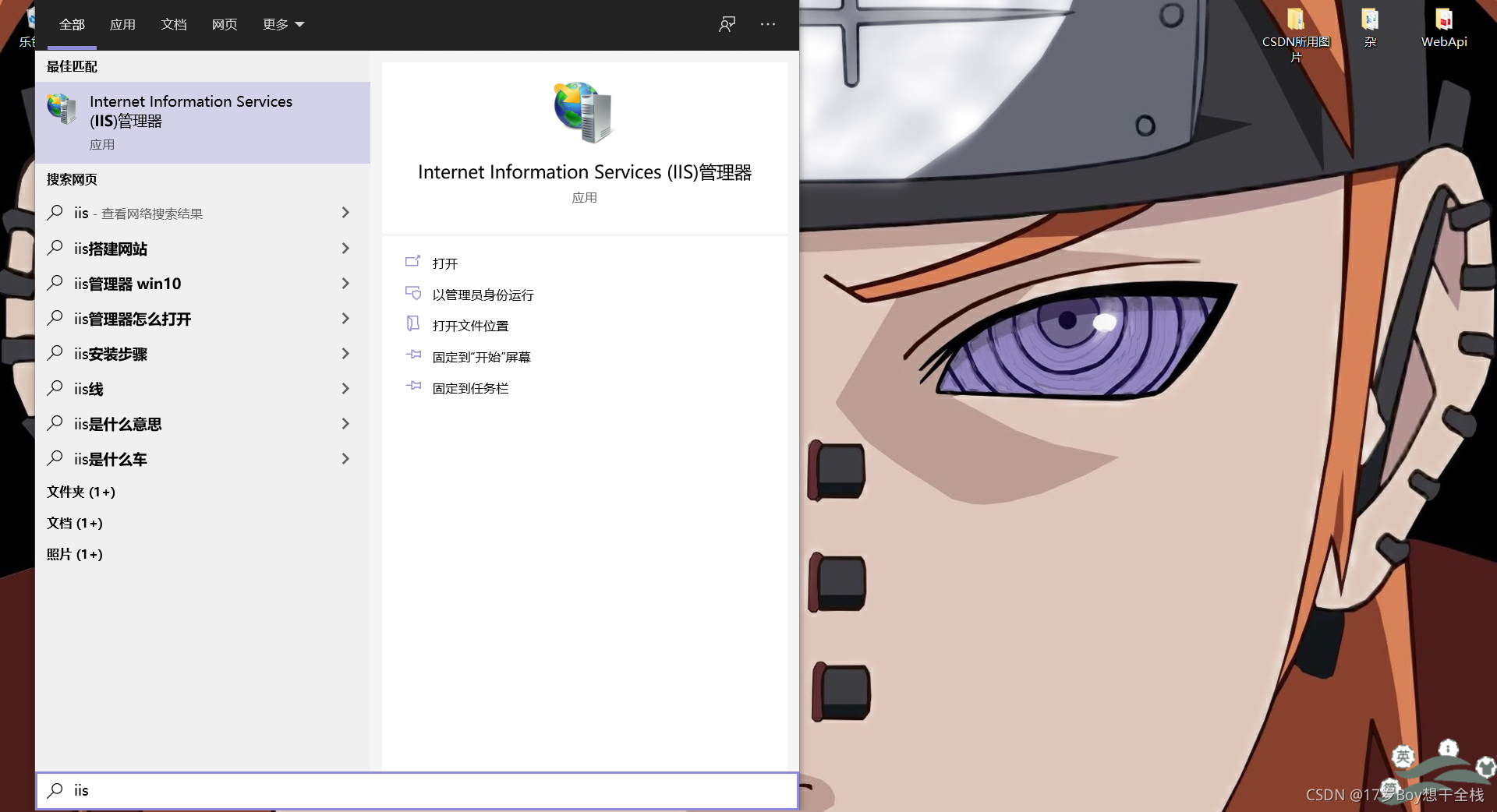Open the IIS Manager best match result
This screenshot has height=812, width=1497.
(x=203, y=122)
